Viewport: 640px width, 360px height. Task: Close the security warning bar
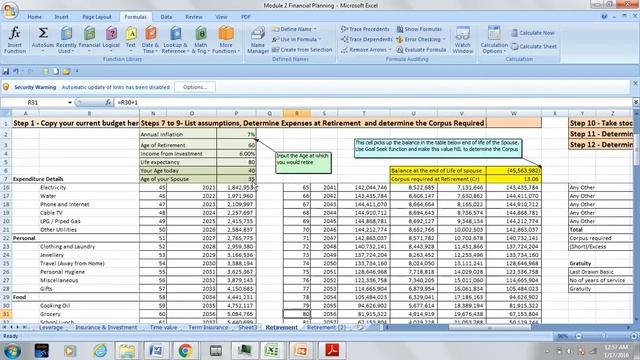coord(635,83)
